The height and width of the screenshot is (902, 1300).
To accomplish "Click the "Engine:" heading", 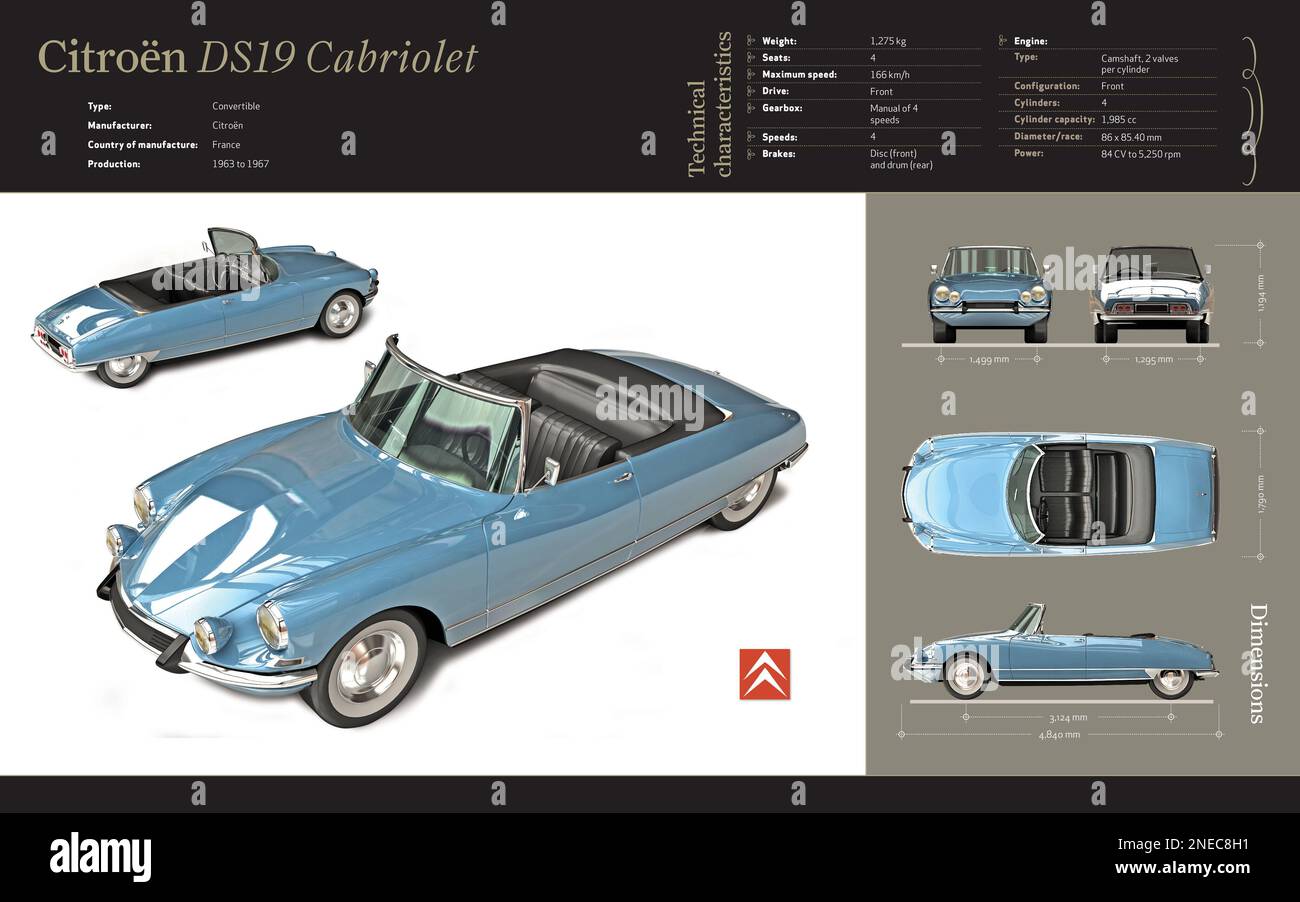I will (1031, 42).
